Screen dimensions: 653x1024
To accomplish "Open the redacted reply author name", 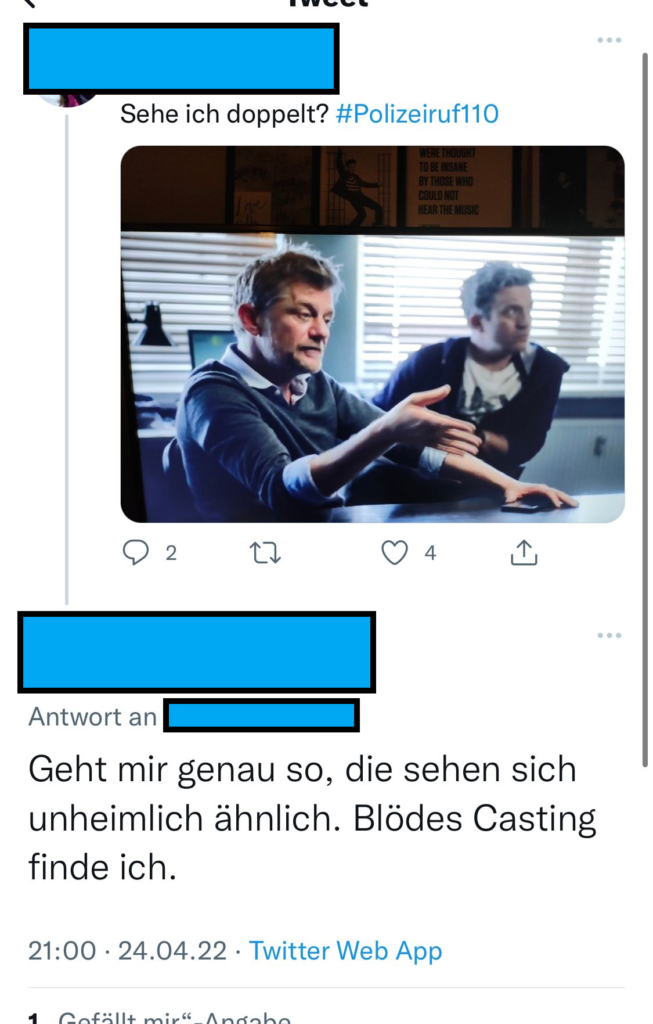I will tap(196, 652).
